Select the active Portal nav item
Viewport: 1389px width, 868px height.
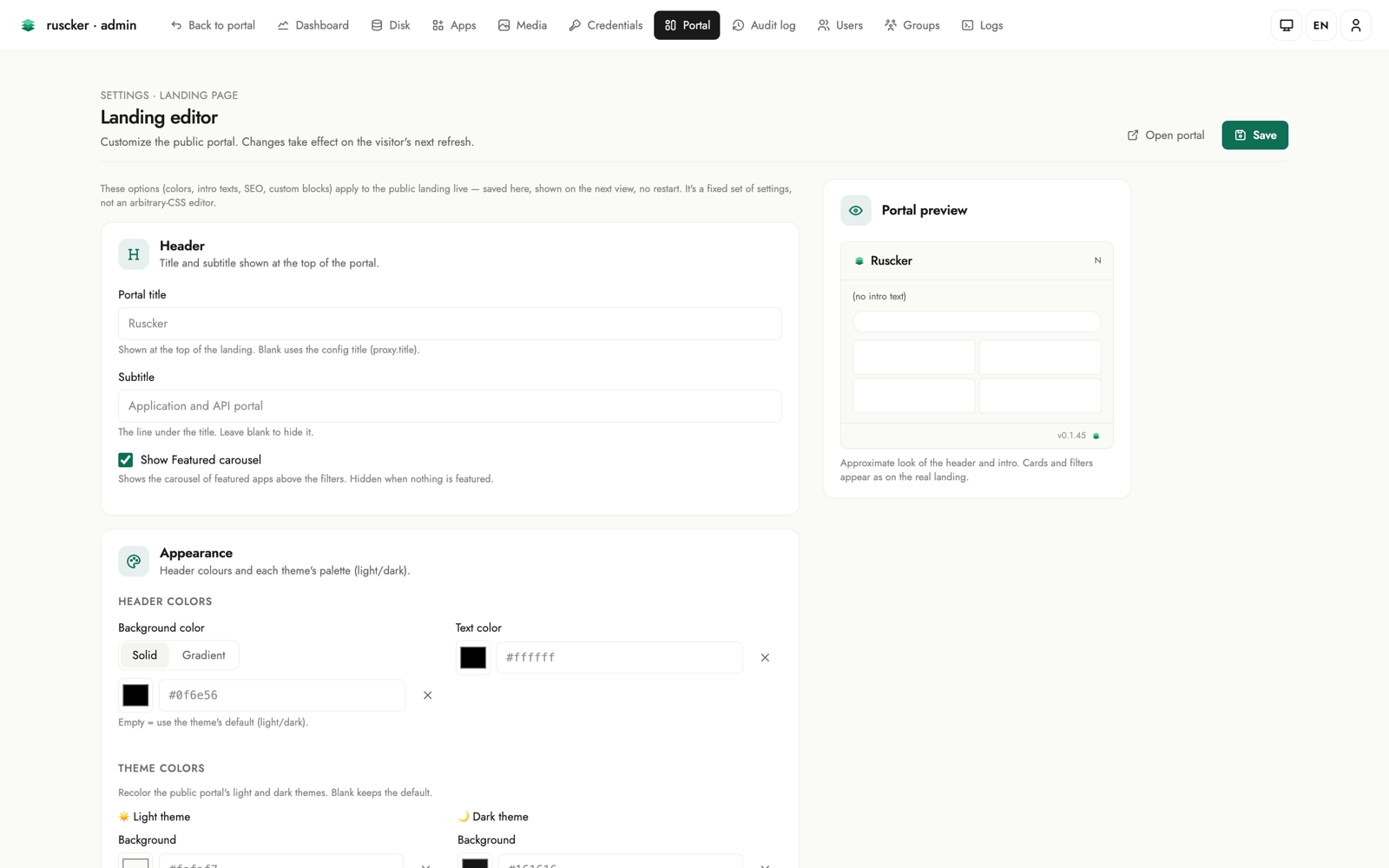pos(687,25)
